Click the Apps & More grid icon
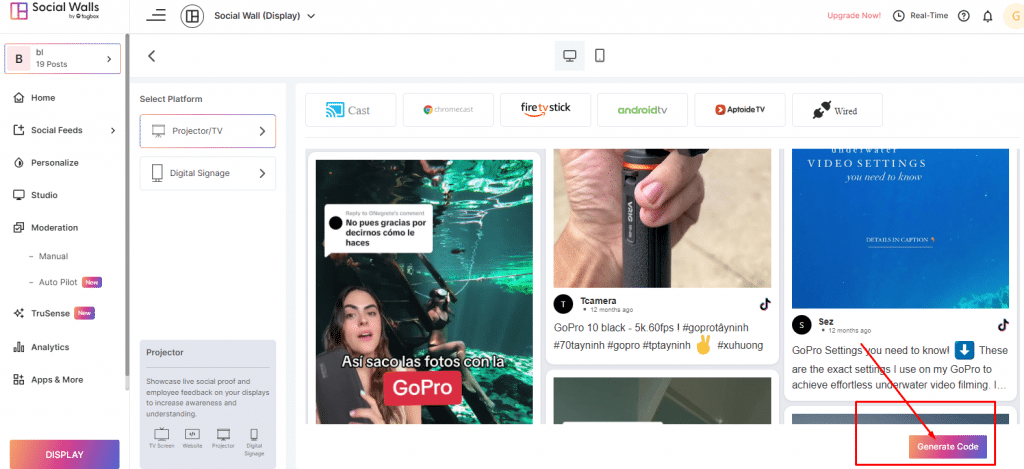 point(19,380)
